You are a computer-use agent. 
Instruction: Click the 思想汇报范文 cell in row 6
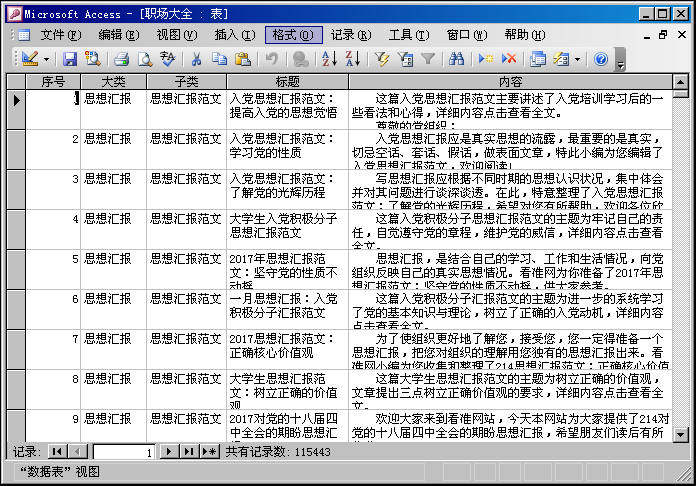click(186, 309)
